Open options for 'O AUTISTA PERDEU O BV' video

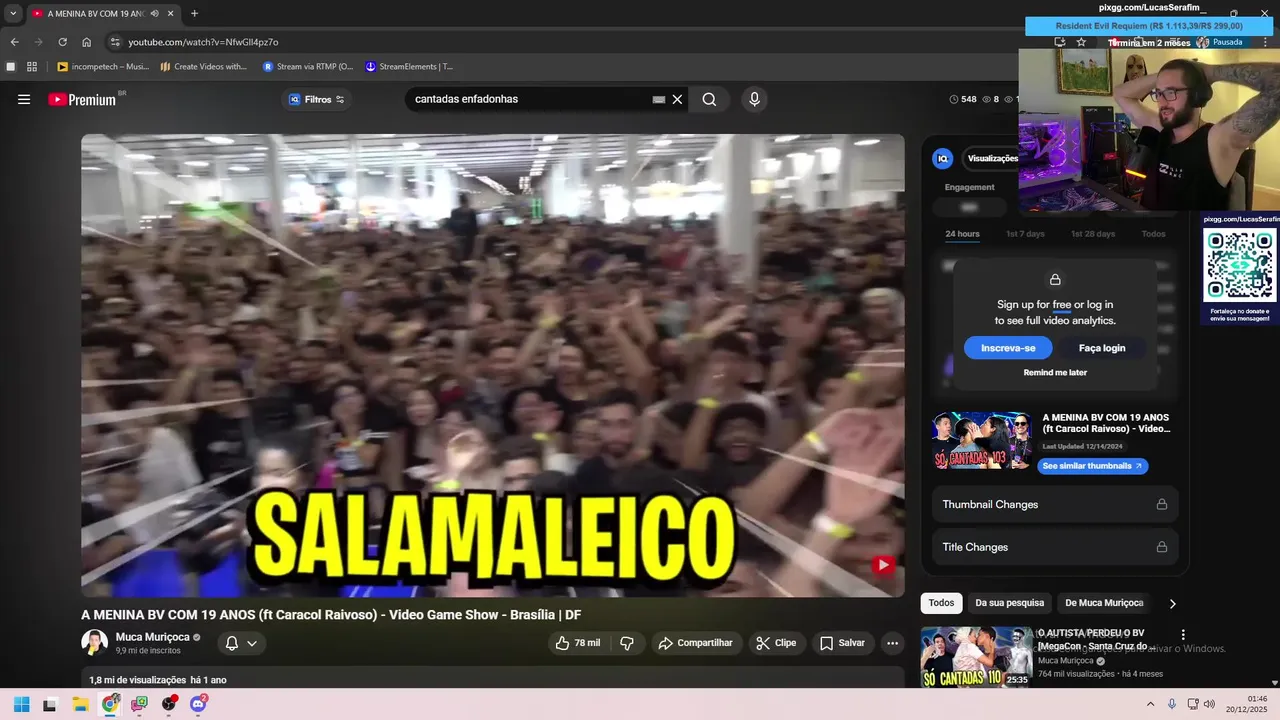[x=1183, y=635]
